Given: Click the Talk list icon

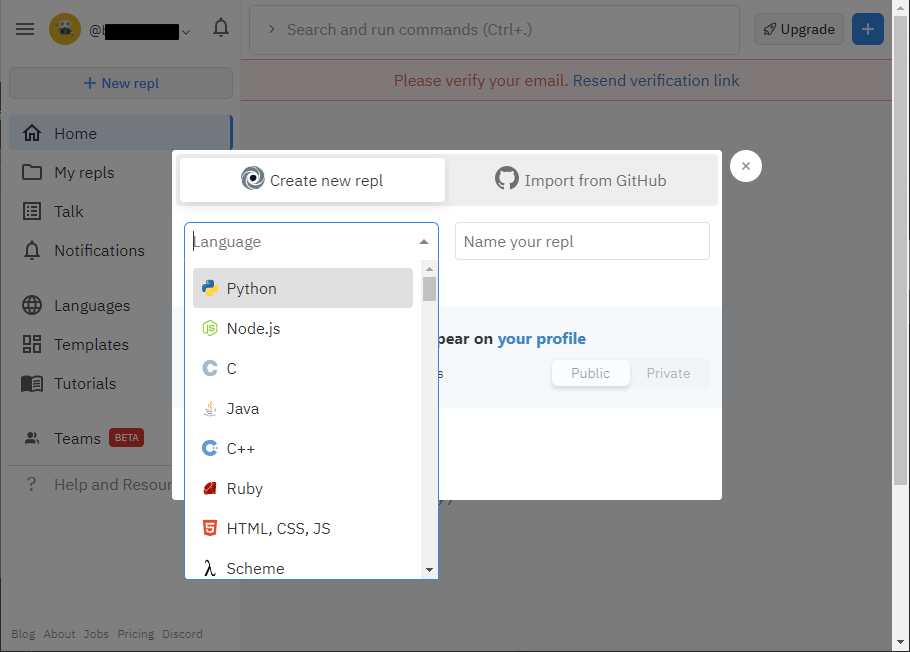Looking at the screenshot, I should (32, 211).
